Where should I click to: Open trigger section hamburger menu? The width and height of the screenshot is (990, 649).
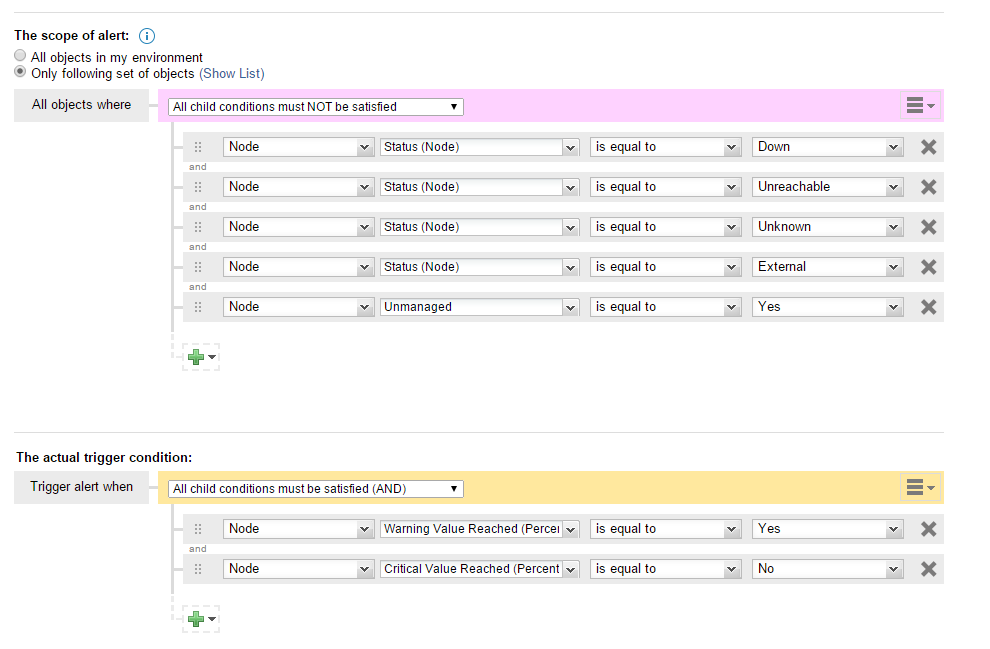tap(920, 487)
